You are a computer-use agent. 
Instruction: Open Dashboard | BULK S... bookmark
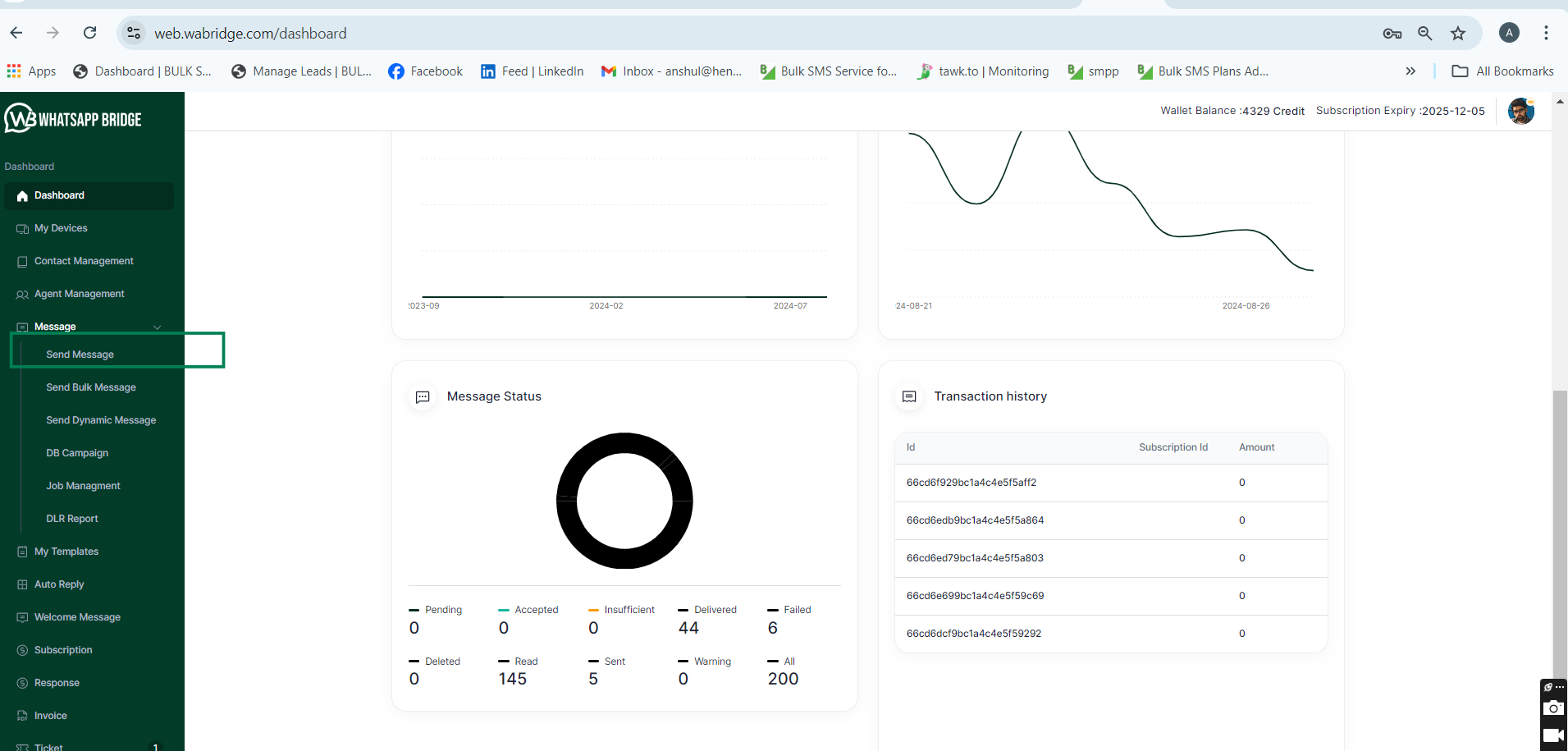click(x=142, y=71)
